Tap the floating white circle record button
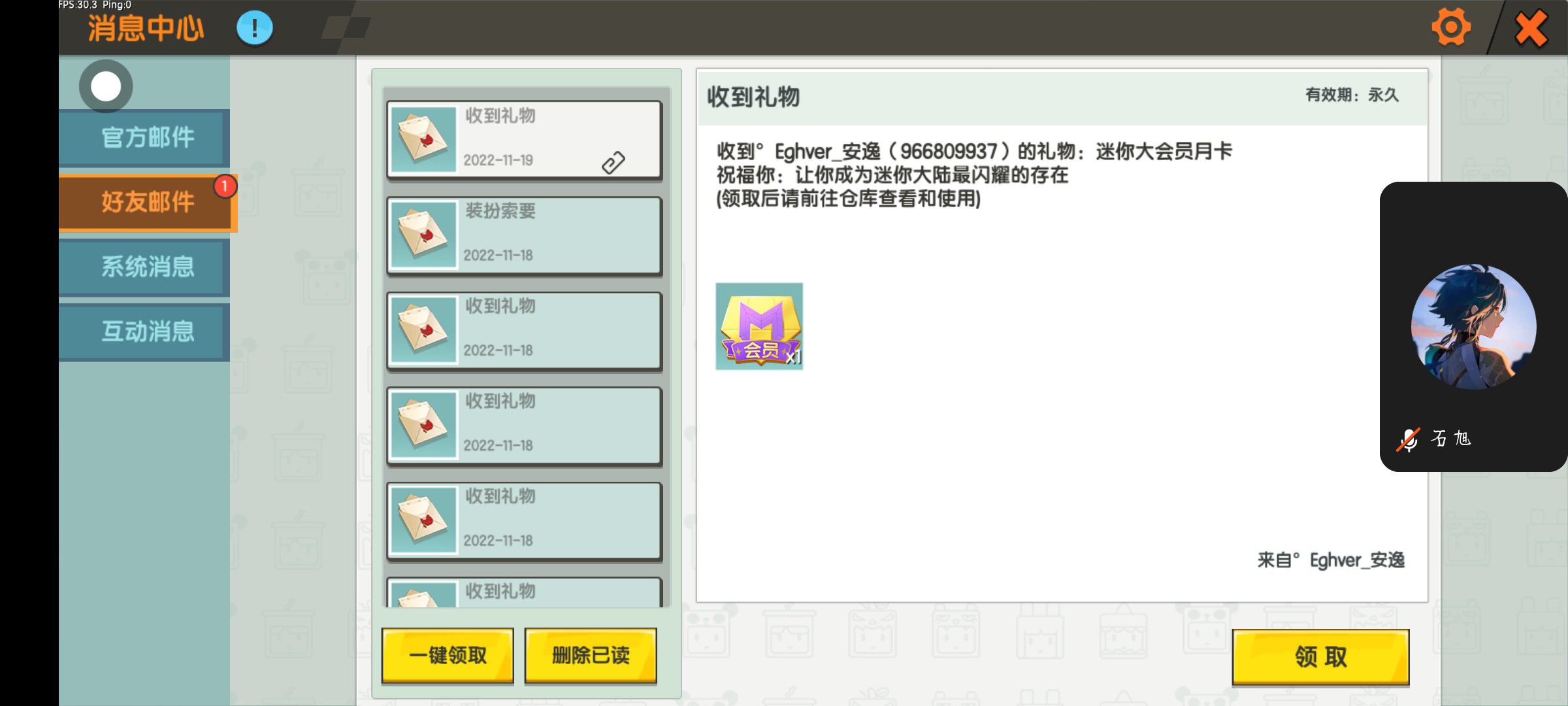The height and width of the screenshot is (706, 1568). 106,86
